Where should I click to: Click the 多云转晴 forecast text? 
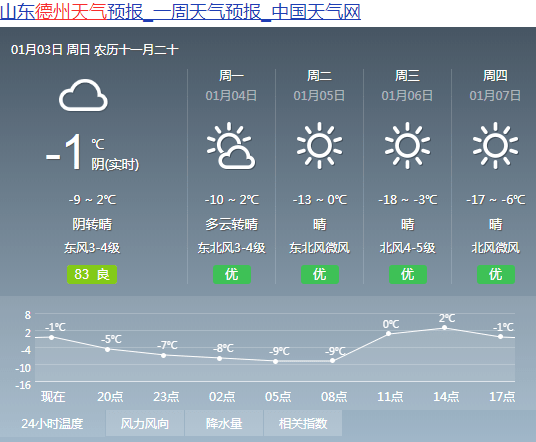(232, 224)
